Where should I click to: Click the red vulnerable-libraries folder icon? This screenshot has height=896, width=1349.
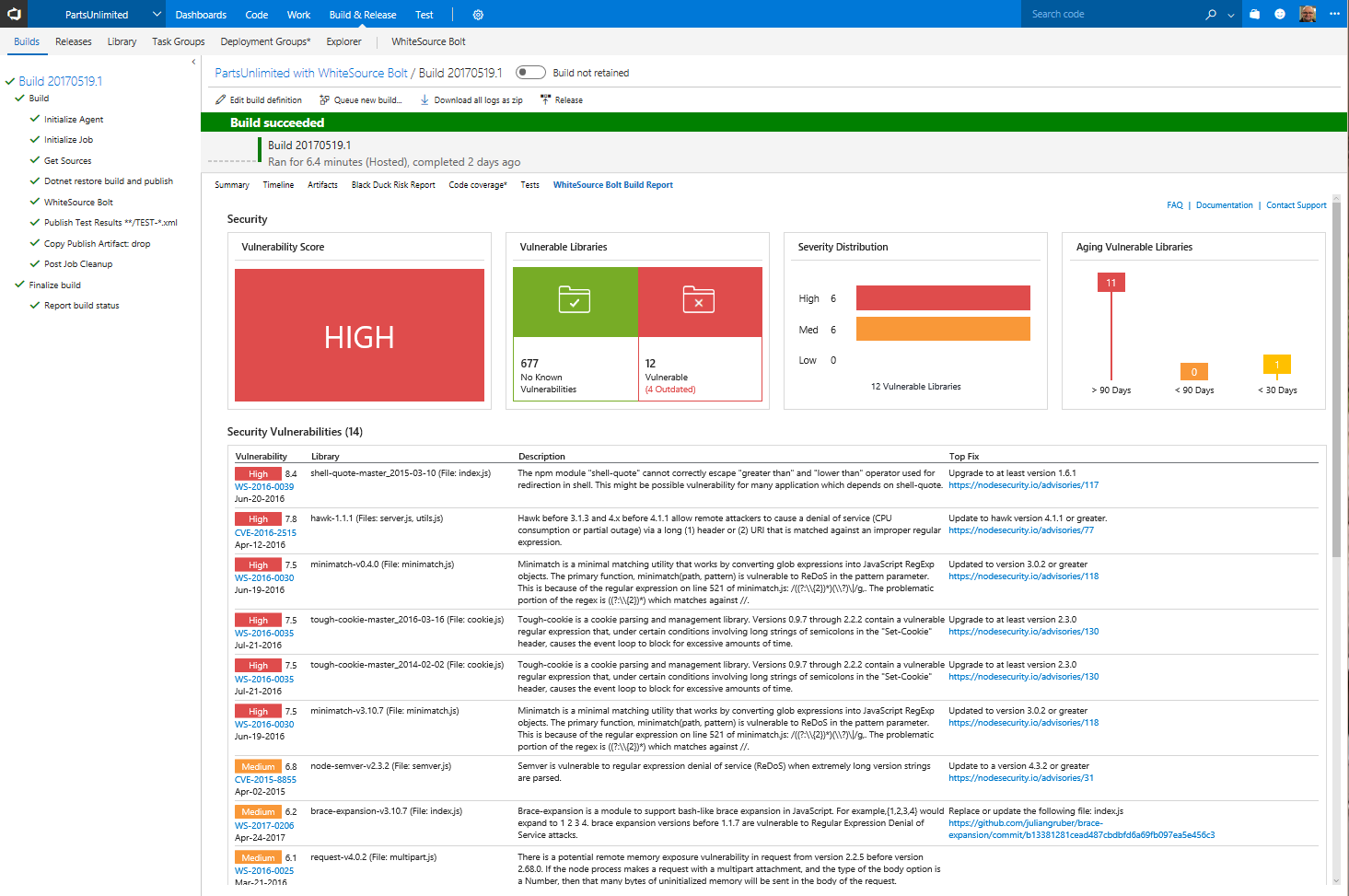699,299
